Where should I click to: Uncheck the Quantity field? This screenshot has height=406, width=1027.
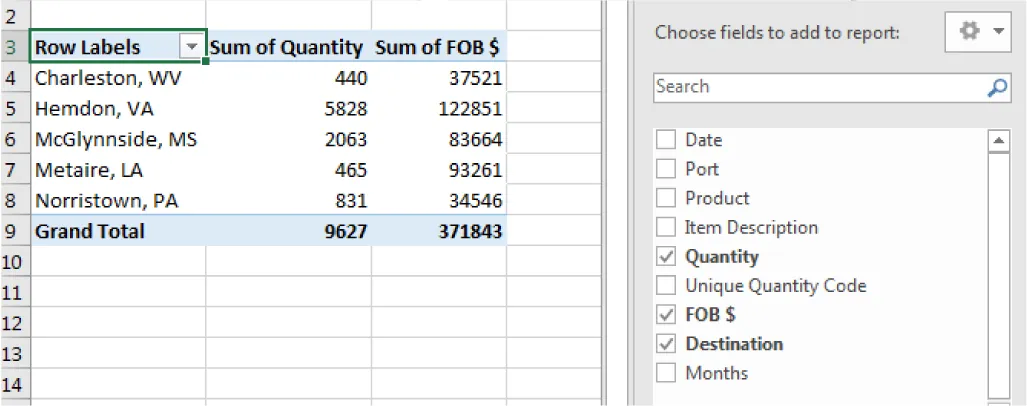(x=665, y=257)
